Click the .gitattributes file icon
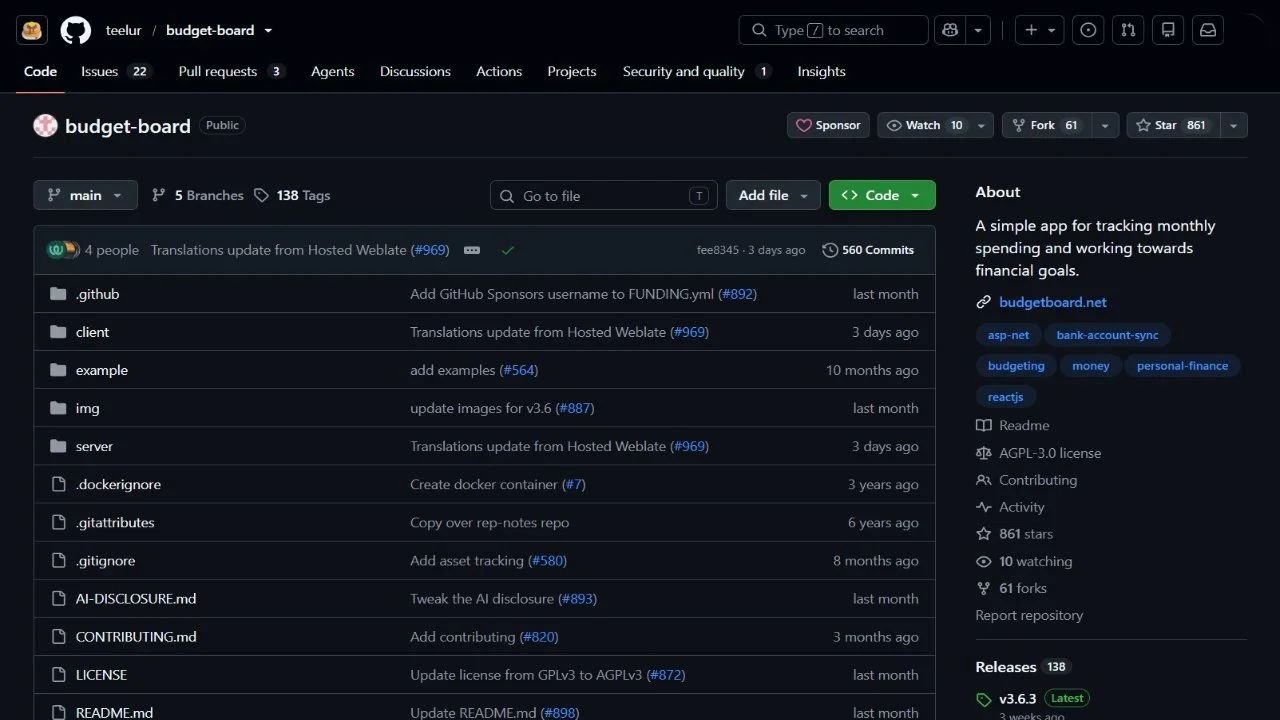This screenshot has width=1280, height=720. 58,522
